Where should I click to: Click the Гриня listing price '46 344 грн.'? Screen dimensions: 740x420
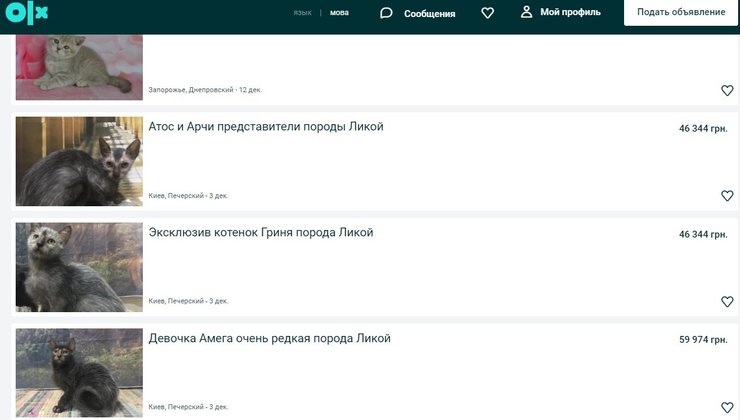[x=703, y=234]
